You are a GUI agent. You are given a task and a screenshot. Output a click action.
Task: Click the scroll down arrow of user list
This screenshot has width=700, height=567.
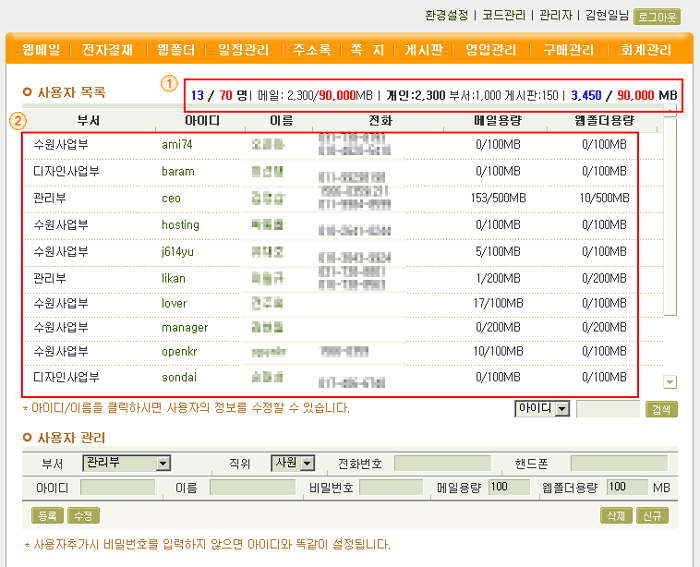(669, 381)
